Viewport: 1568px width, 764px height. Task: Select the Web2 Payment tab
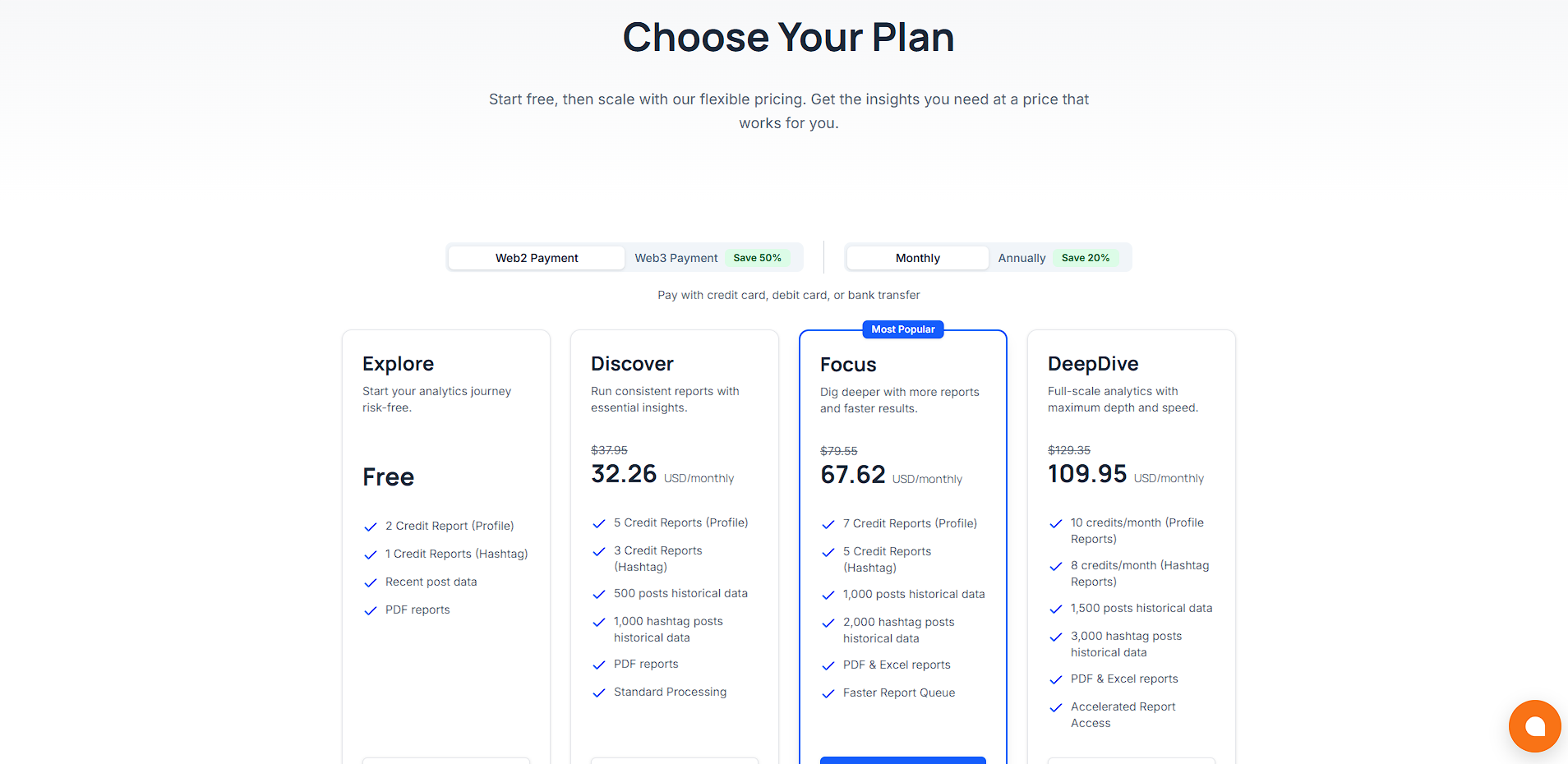536,258
